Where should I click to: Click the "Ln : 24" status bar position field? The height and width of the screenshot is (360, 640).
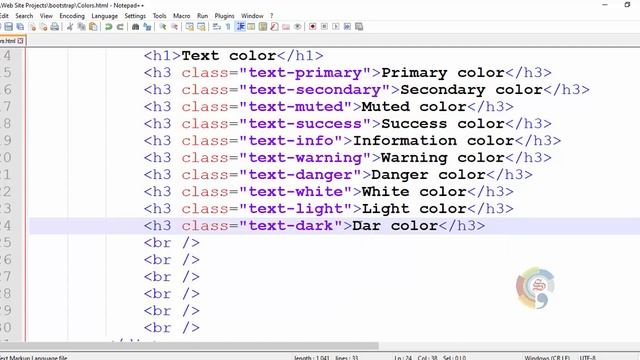click(x=403, y=358)
